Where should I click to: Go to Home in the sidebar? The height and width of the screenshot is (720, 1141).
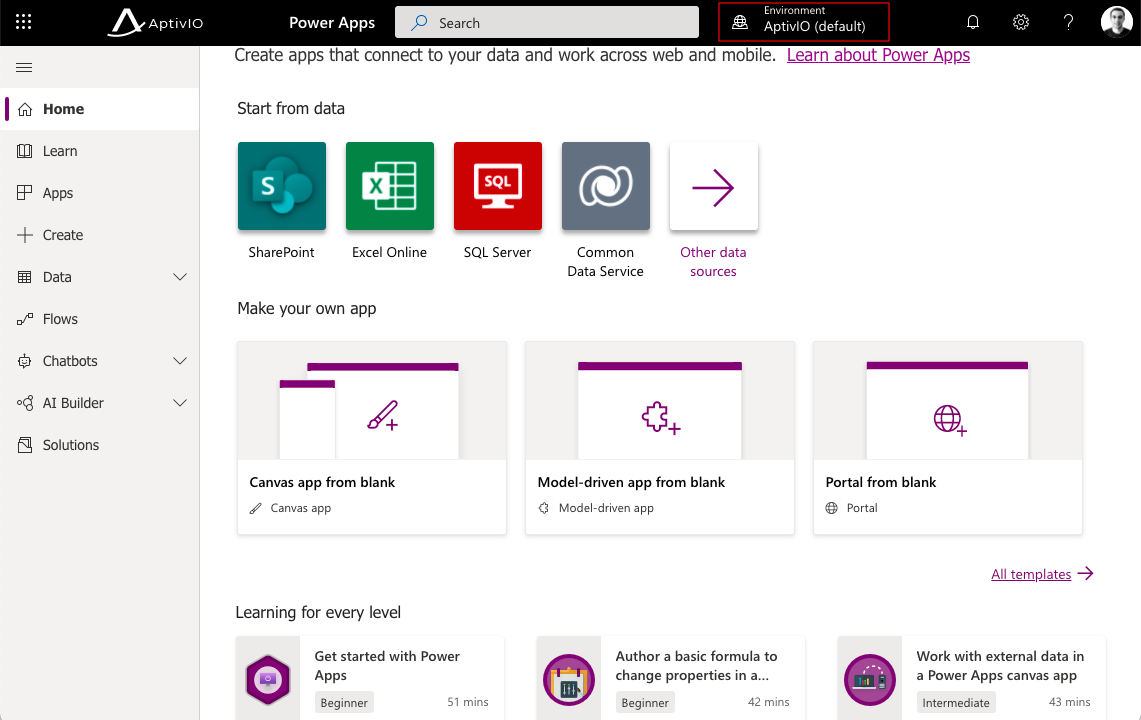point(100,109)
